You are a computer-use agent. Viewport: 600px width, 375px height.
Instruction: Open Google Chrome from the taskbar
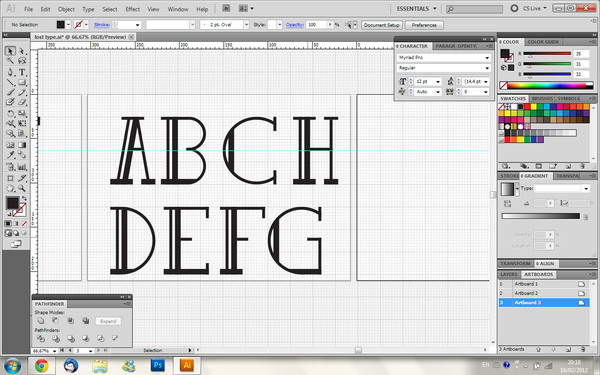click(x=42, y=365)
